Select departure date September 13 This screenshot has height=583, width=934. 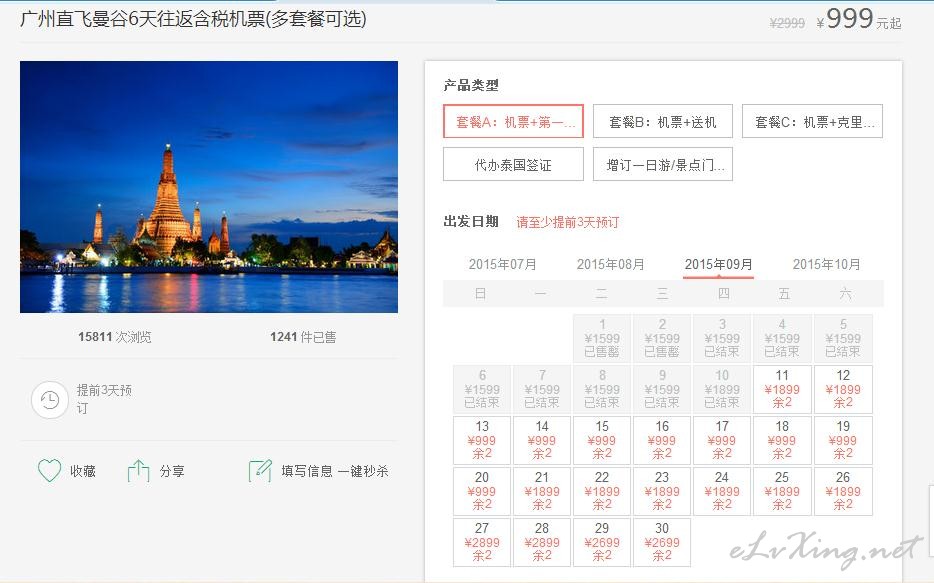482,441
